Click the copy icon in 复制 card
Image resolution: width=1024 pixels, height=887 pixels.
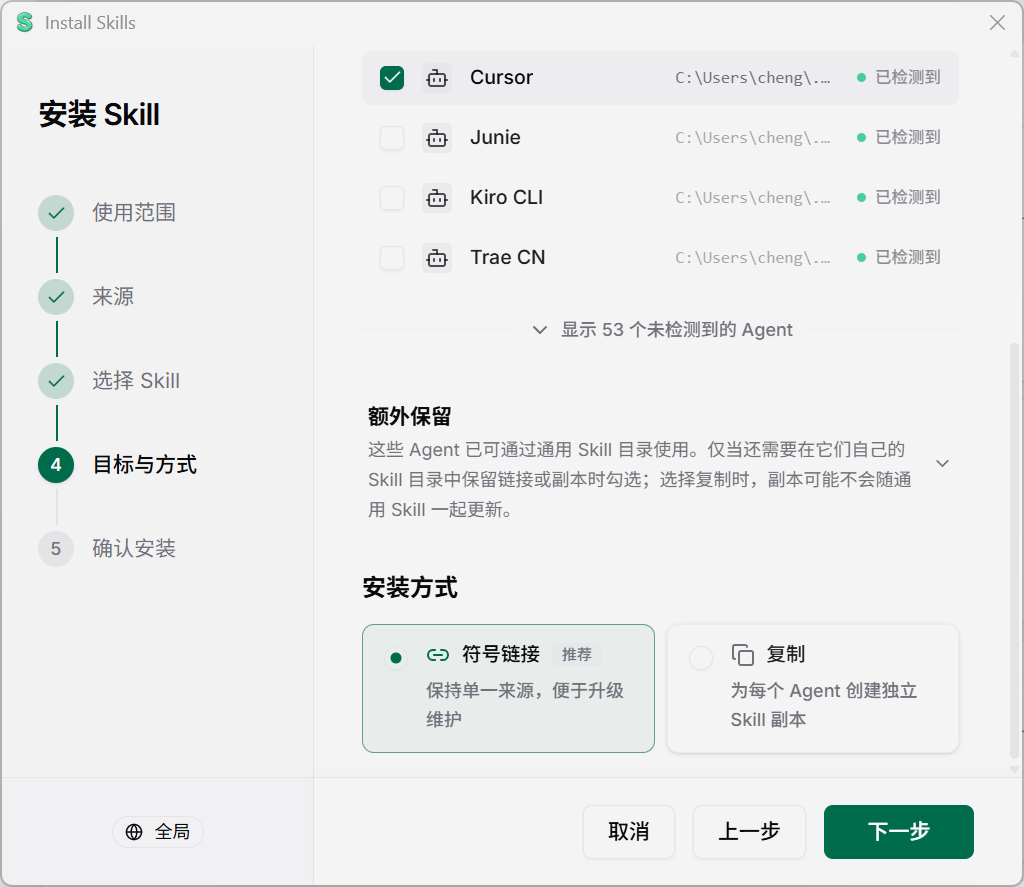coord(743,654)
